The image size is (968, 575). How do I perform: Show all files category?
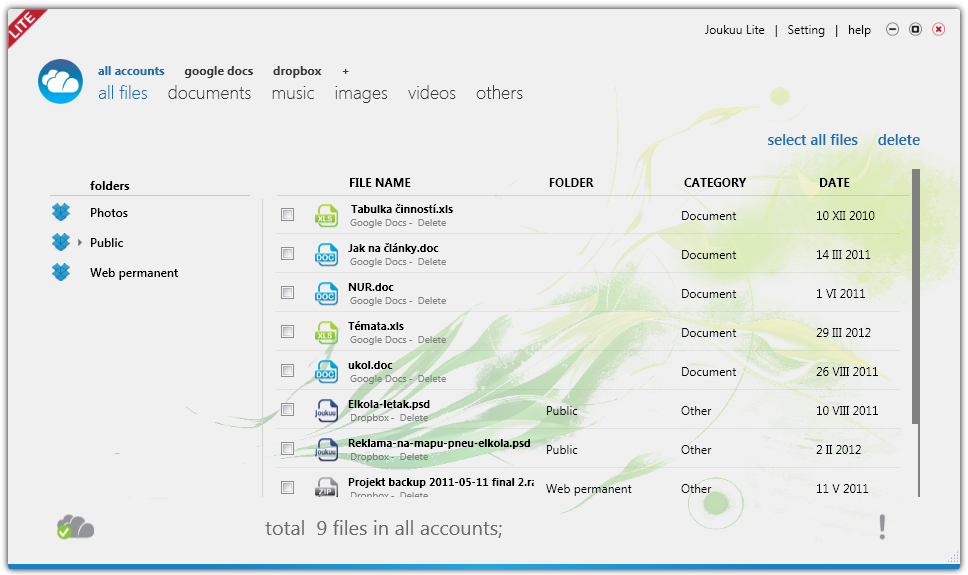click(123, 93)
